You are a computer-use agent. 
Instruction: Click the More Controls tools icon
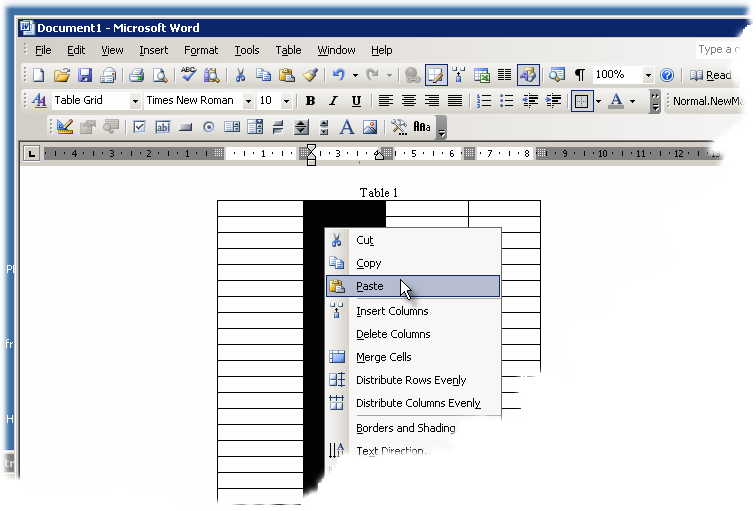click(399, 127)
